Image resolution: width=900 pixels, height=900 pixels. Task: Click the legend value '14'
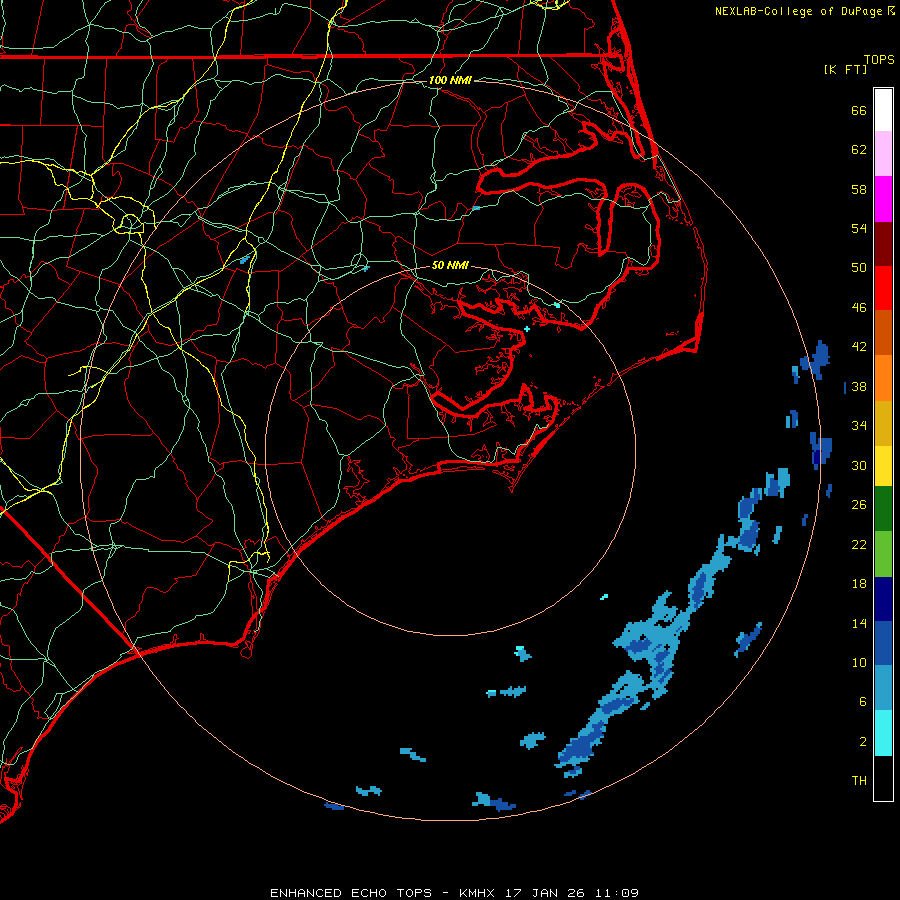click(x=859, y=623)
